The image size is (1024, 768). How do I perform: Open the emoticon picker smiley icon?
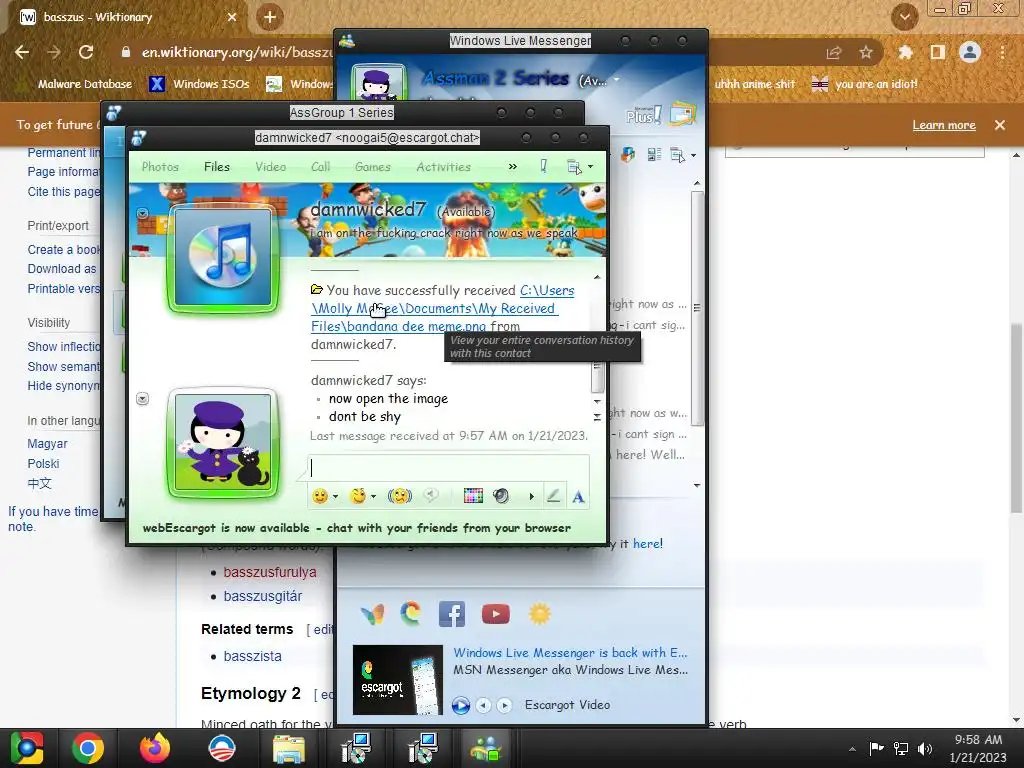click(x=319, y=496)
